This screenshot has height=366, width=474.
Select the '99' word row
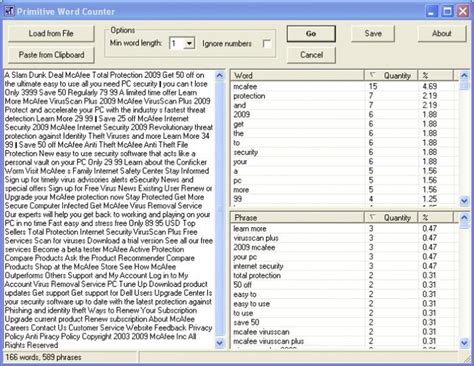pyautogui.click(x=345, y=199)
